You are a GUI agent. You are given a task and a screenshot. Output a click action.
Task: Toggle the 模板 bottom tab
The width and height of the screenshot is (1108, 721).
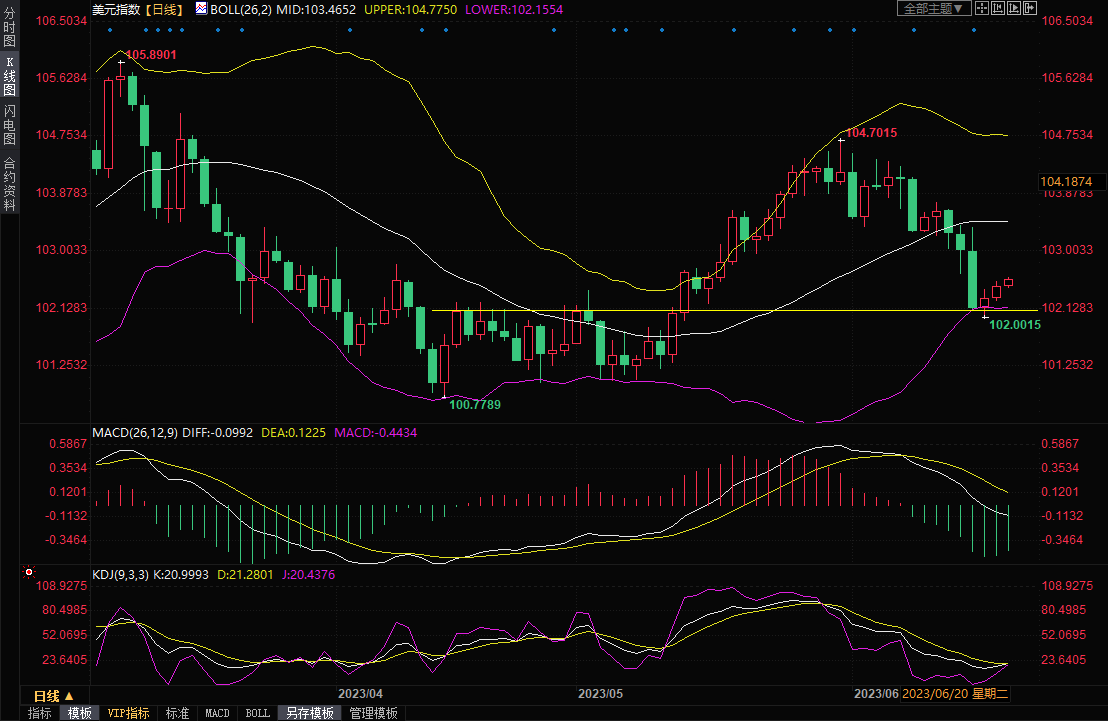tap(80, 713)
